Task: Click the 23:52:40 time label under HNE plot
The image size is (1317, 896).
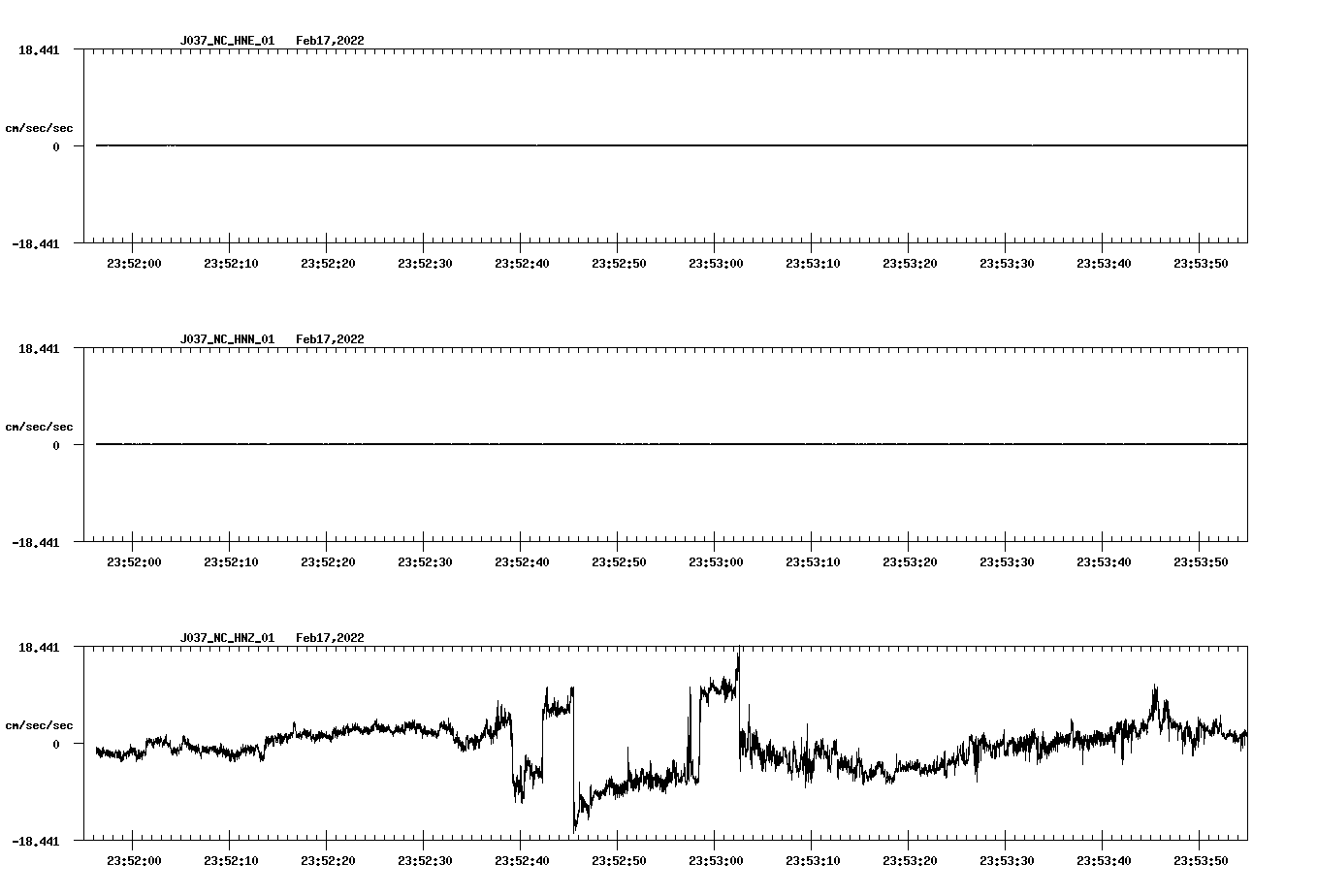Action: click(x=522, y=264)
